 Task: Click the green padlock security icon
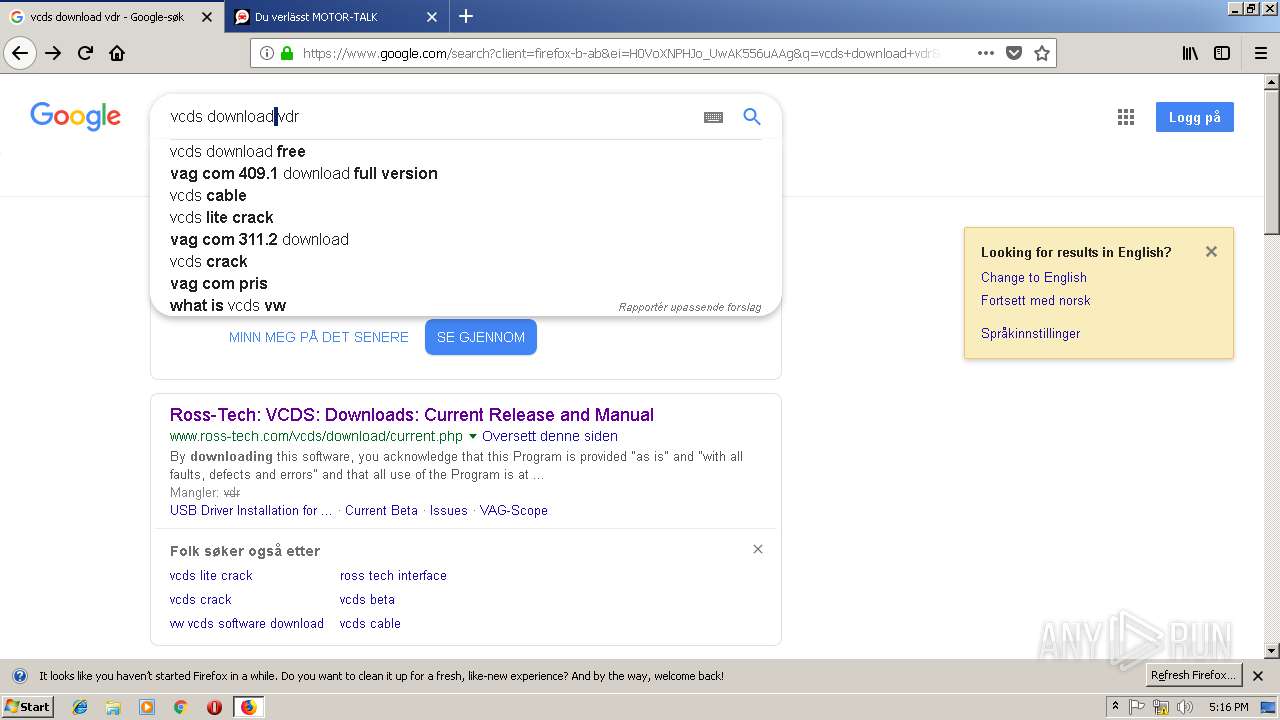pyautogui.click(x=287, y=53)
